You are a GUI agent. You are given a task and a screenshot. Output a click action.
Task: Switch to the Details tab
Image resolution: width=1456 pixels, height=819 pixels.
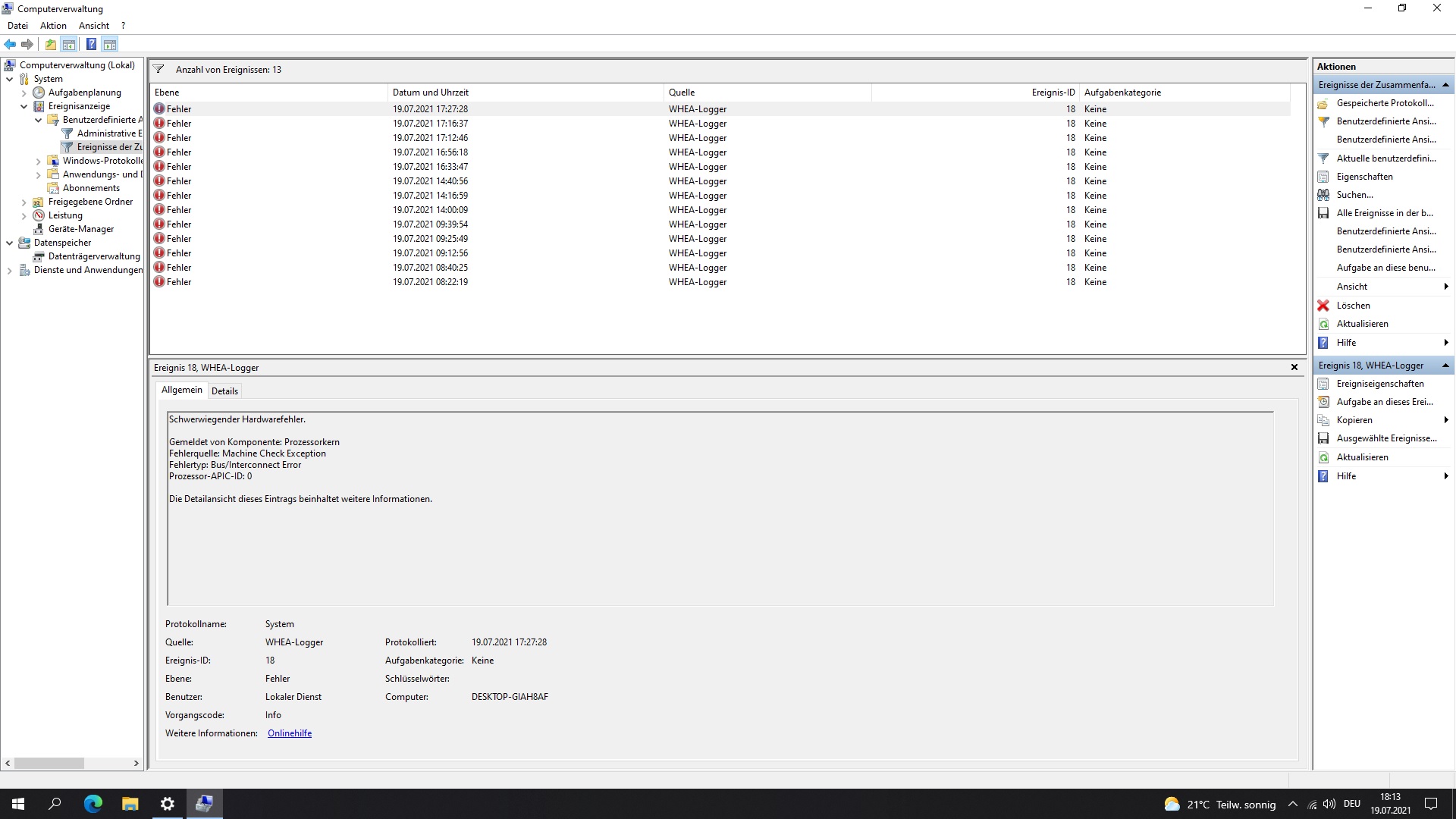(x=224, y=391)
